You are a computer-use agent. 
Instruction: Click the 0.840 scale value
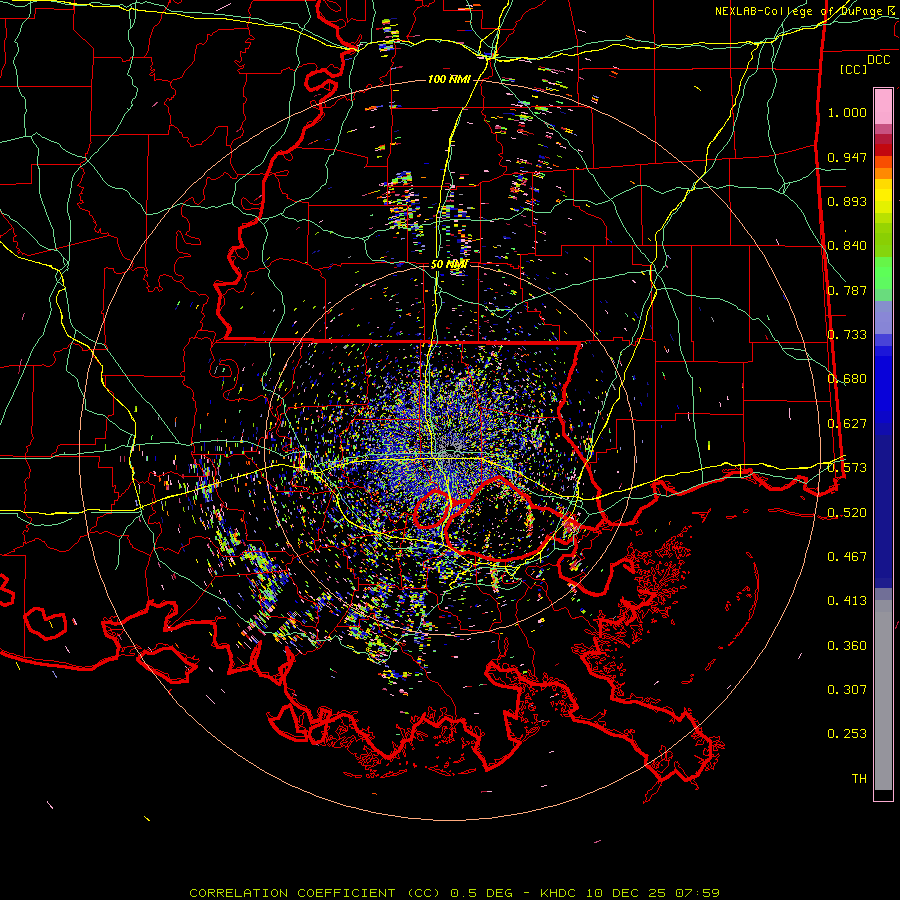click(847, 246)
